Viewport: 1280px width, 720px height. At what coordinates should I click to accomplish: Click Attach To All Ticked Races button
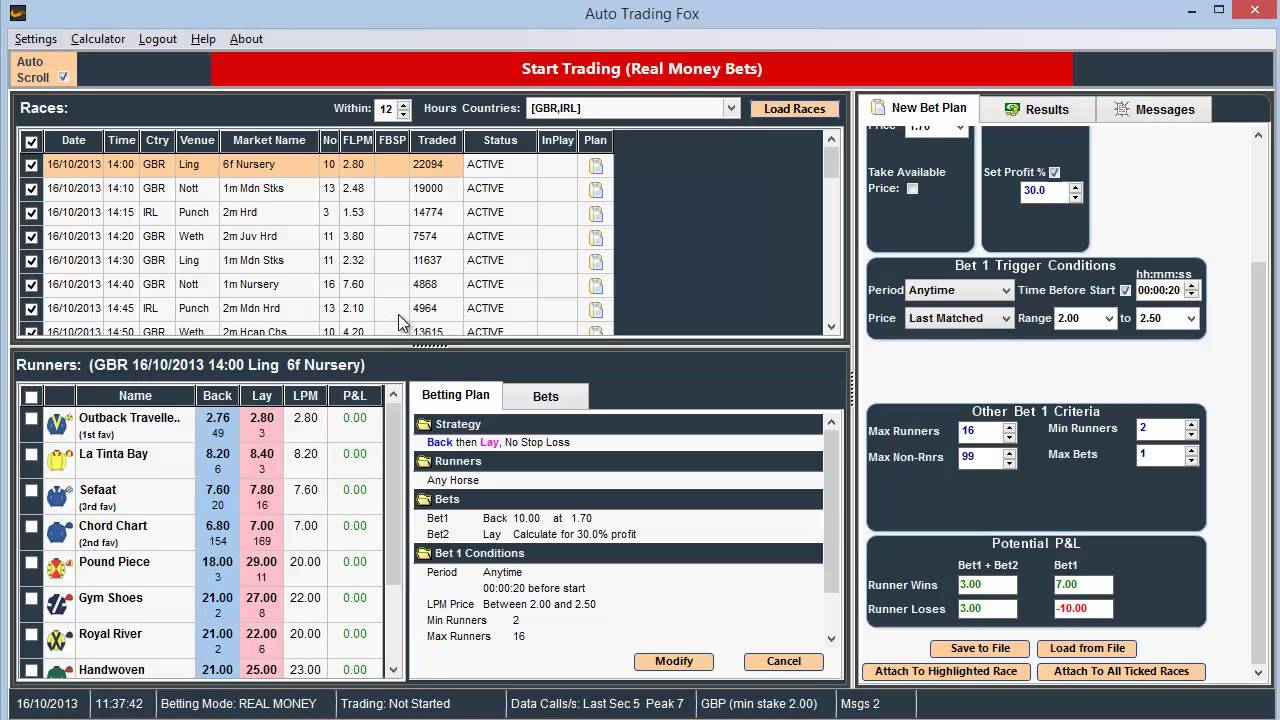[x=1121, y=671]
